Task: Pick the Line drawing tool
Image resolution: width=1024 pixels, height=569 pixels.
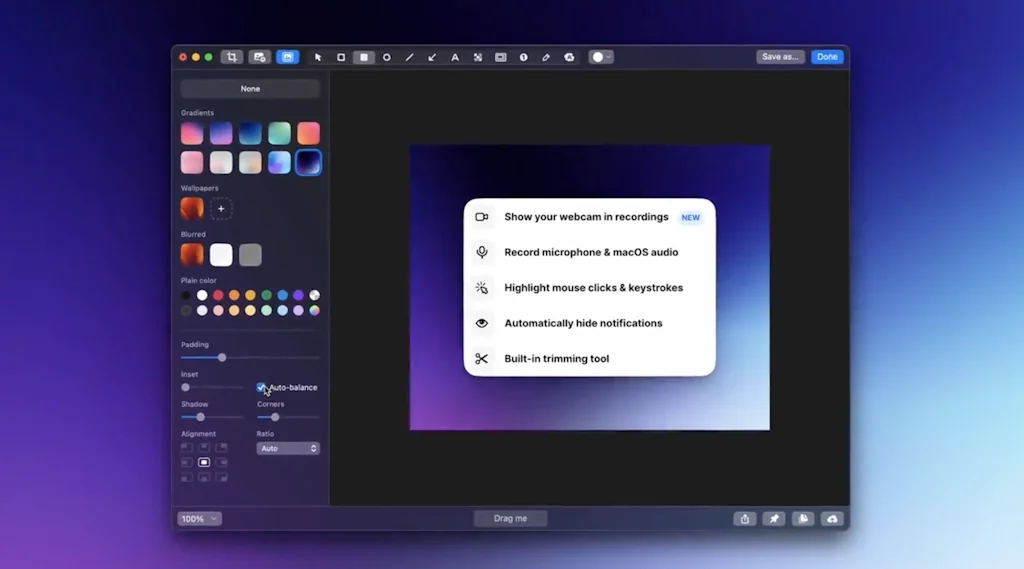Action: (x=409, y=57)
